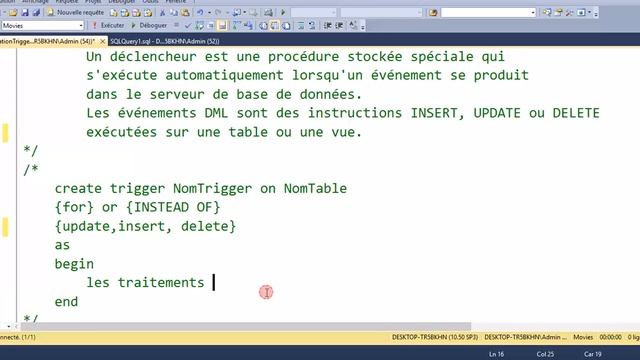Cut selection with the scissors icon

coord(162,13)
